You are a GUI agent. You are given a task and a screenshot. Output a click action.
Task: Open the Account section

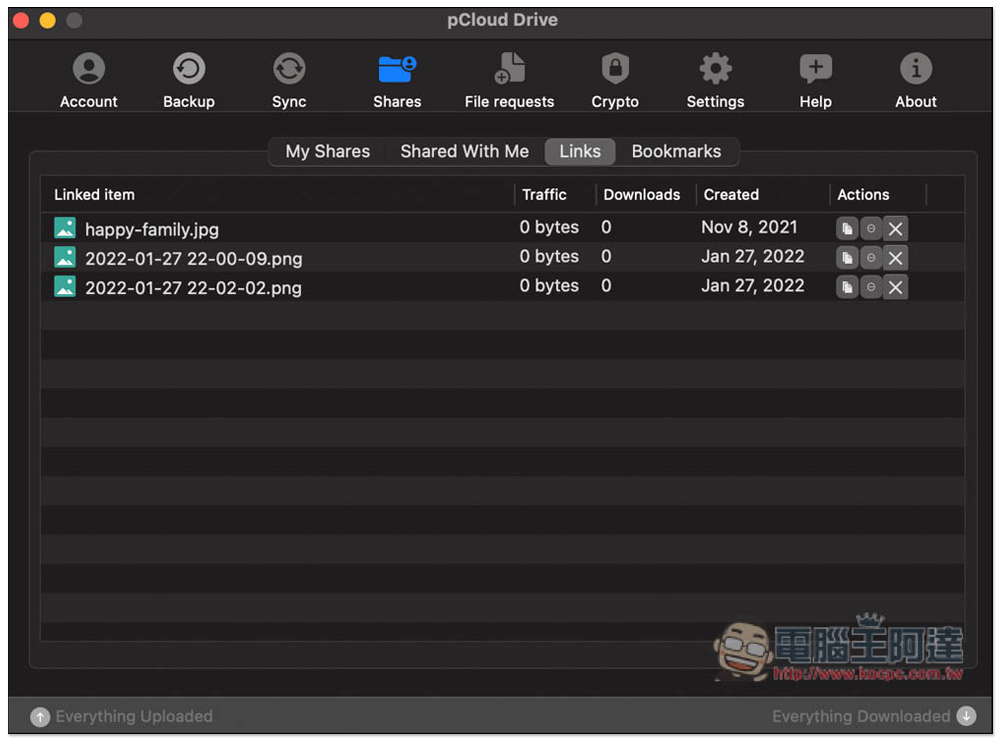coord(89,80)
